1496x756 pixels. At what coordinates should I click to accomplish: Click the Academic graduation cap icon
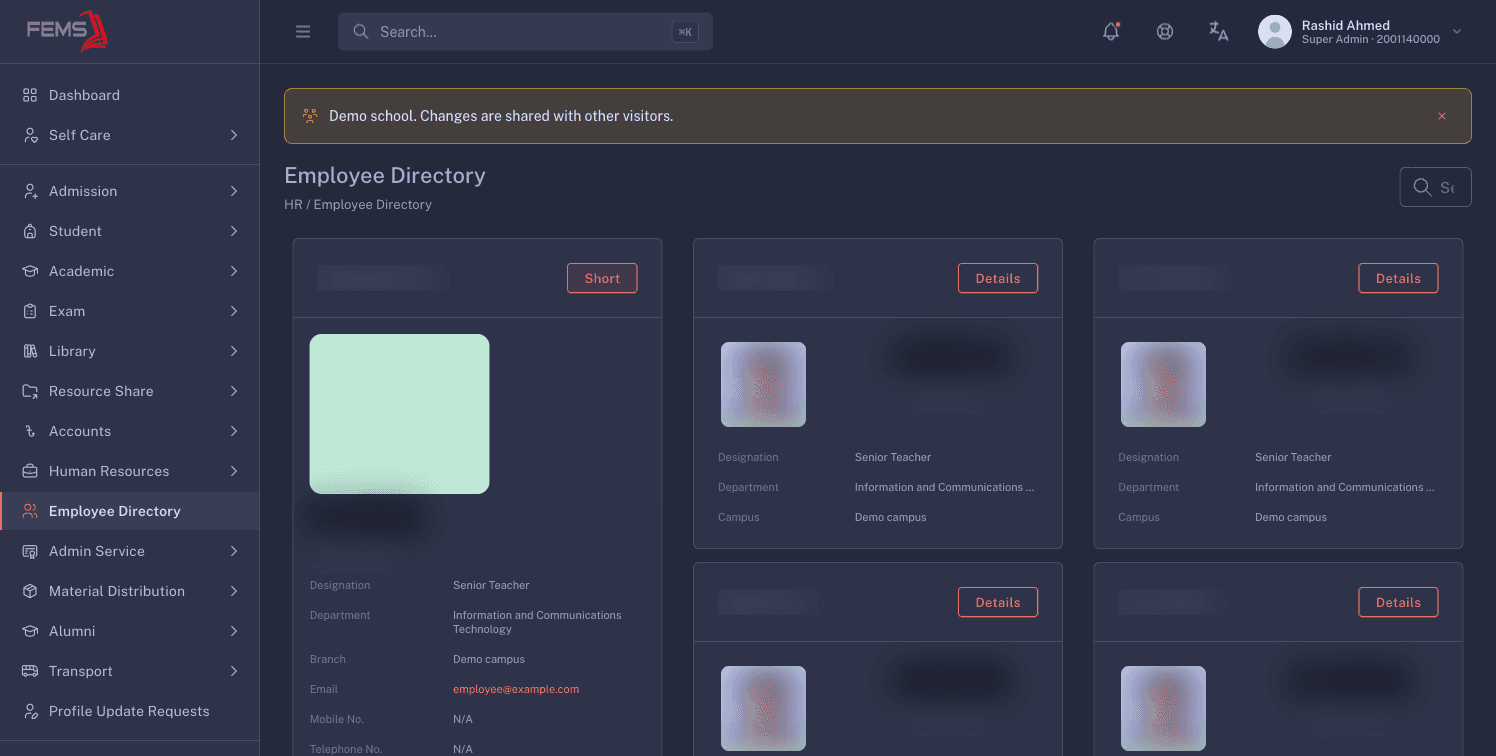point(30,271)
